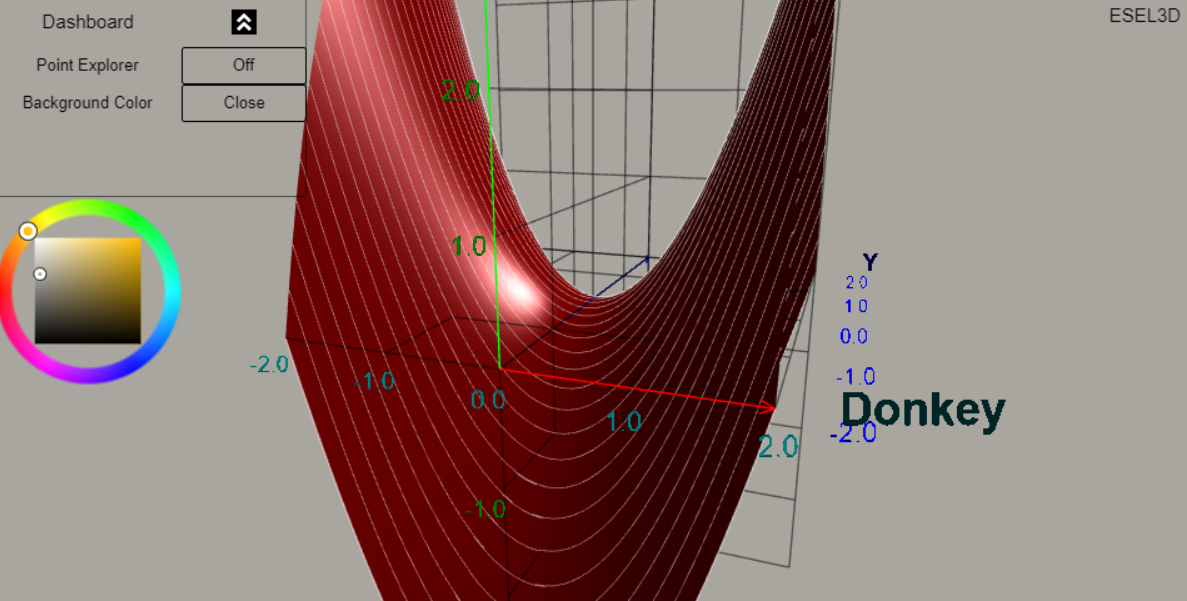Click the bright highlight on the red surface
This screenshot has height=601, width=1187.
coord(519,290)
